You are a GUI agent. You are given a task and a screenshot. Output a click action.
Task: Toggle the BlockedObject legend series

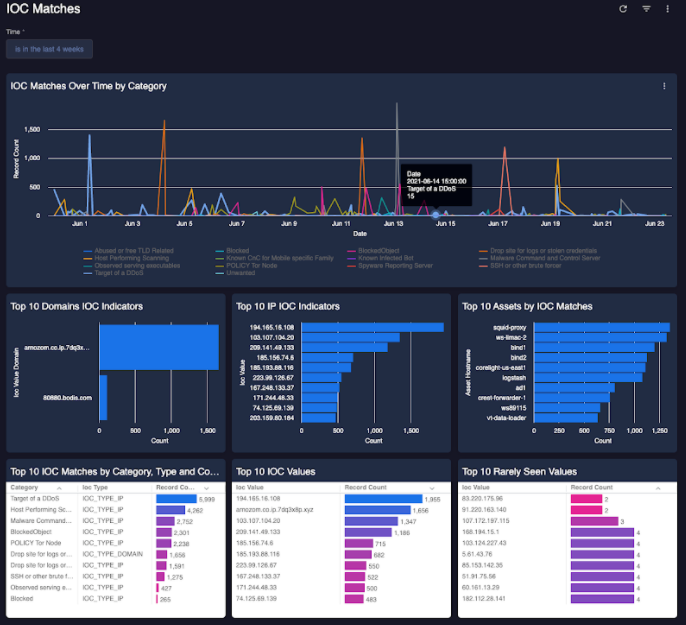373,251
